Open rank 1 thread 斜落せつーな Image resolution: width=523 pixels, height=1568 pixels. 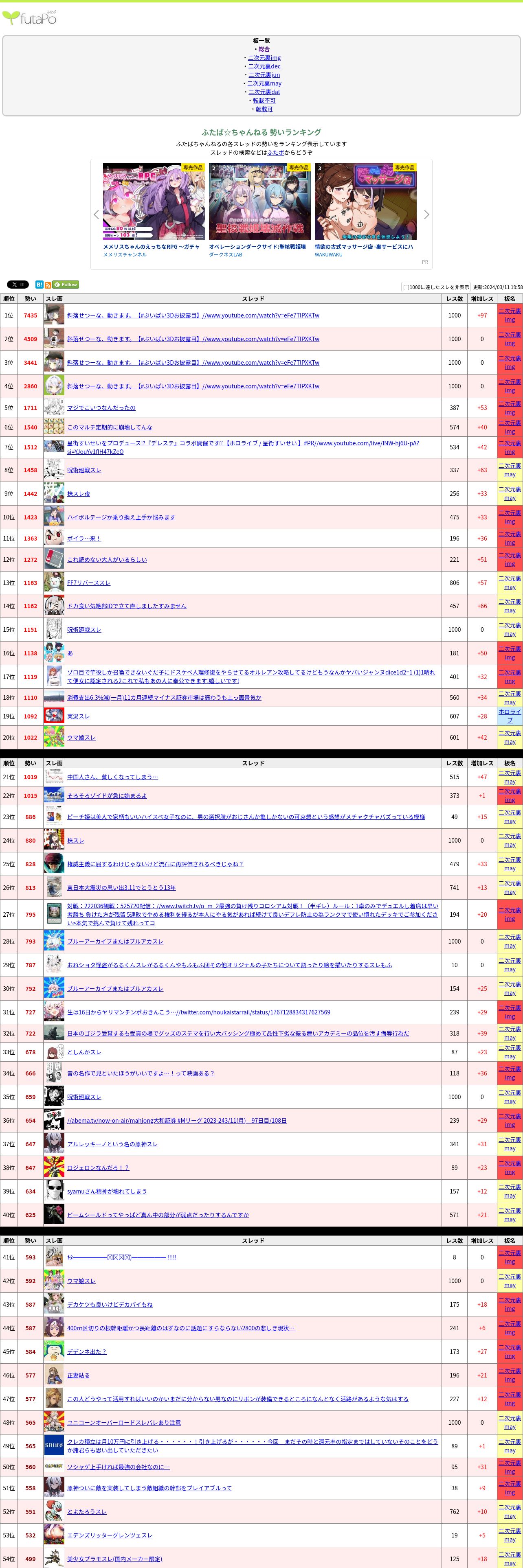(x=193, y=315)
